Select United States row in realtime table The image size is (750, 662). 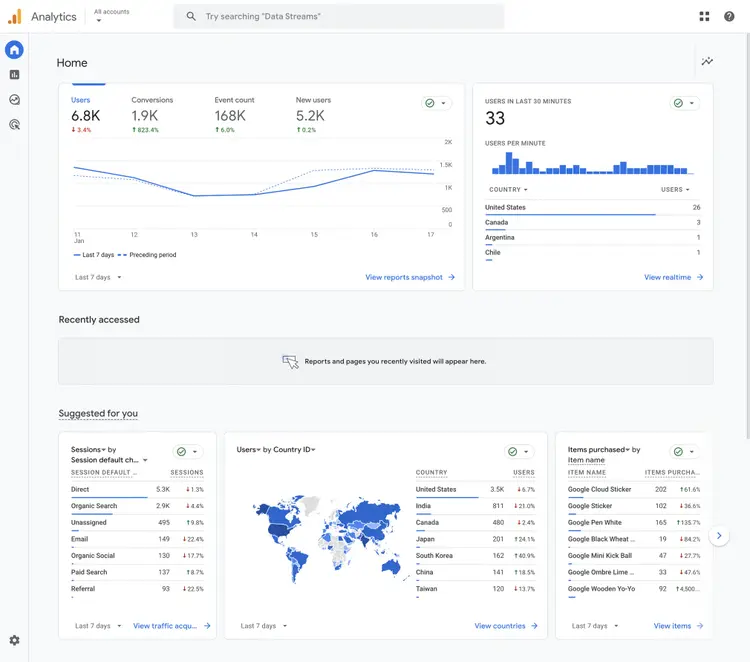coord(593,208)
